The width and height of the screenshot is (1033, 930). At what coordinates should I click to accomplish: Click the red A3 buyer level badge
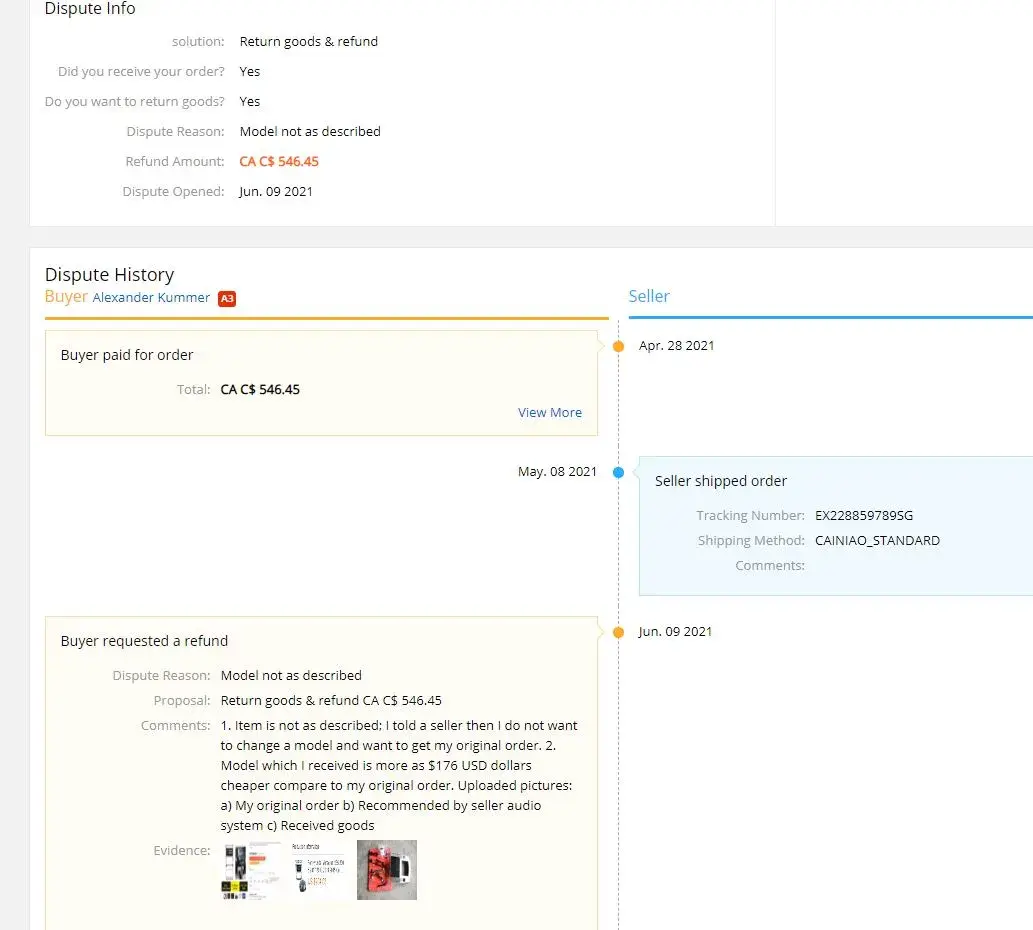point(227,298)
